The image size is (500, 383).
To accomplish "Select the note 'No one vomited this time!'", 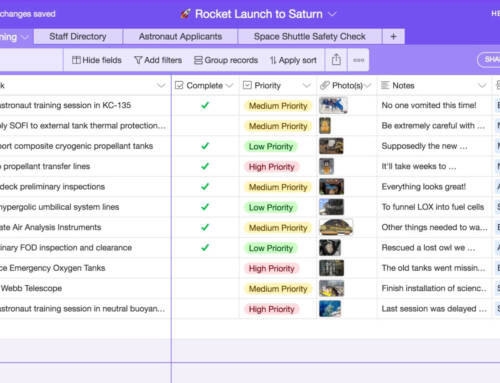I will [x=429, y=105].
